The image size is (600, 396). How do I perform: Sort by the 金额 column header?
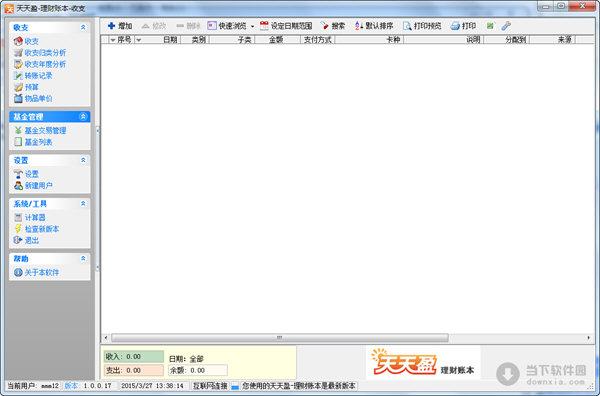coord(277,40)
